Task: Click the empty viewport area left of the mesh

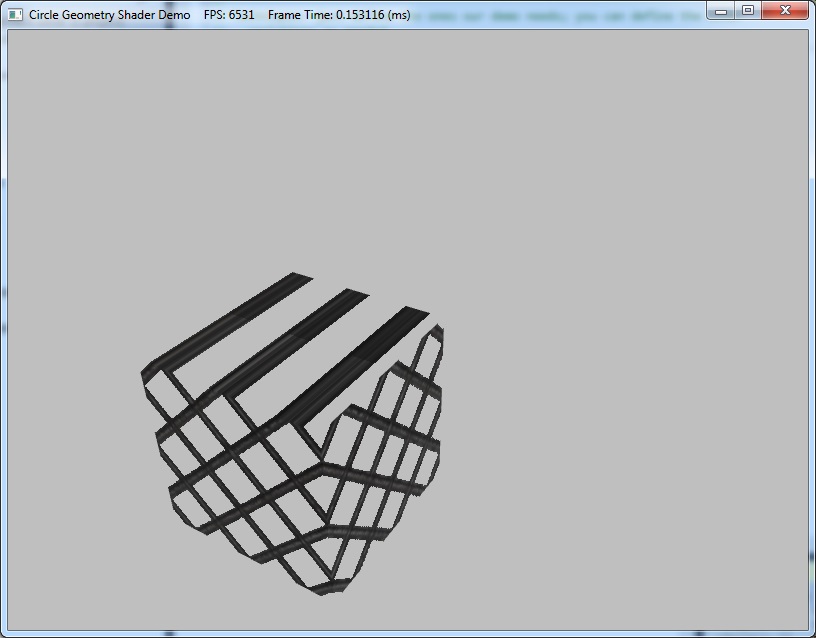Action: tap(70, 450)
